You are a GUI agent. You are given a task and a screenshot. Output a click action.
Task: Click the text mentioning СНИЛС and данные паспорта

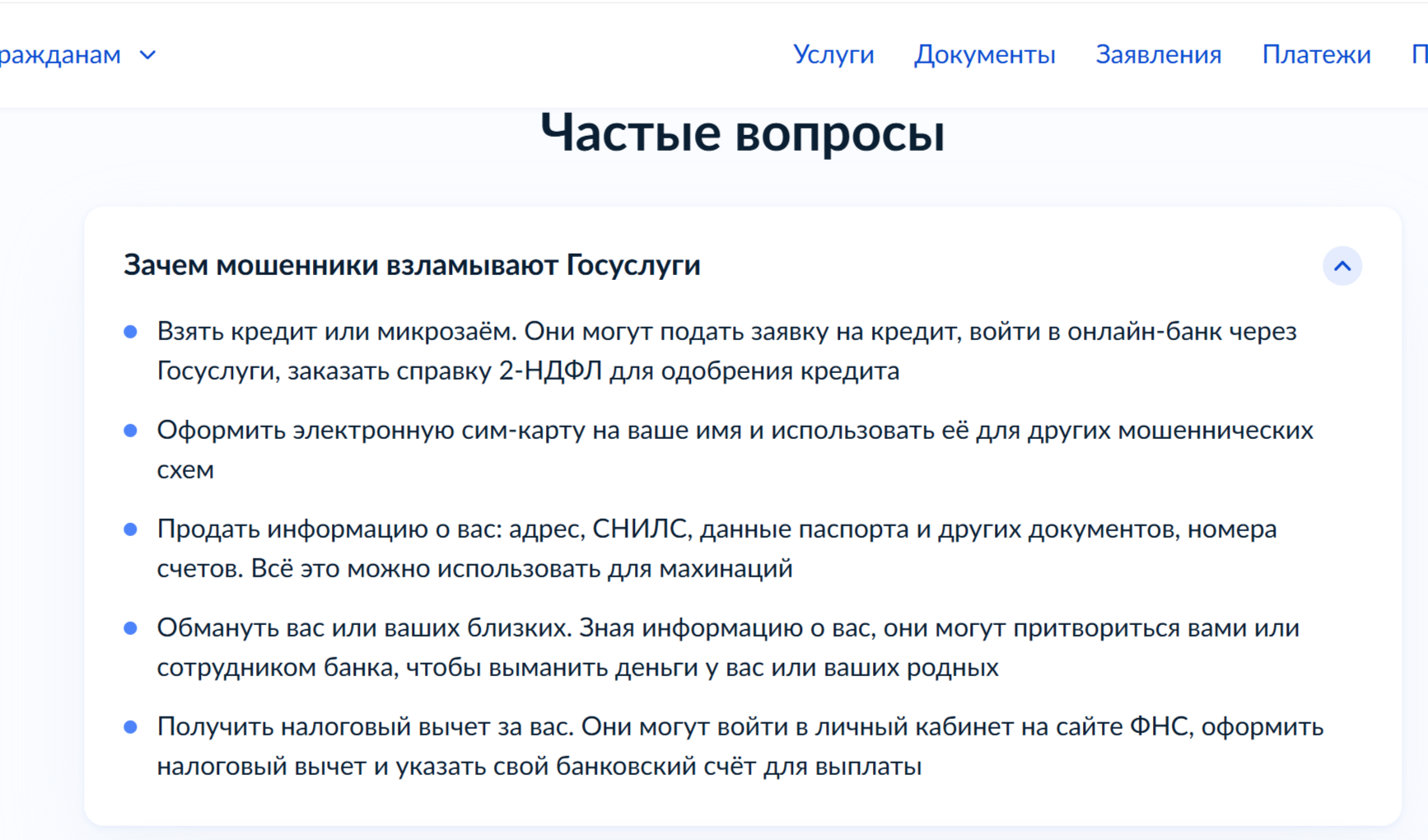point(716,530)
